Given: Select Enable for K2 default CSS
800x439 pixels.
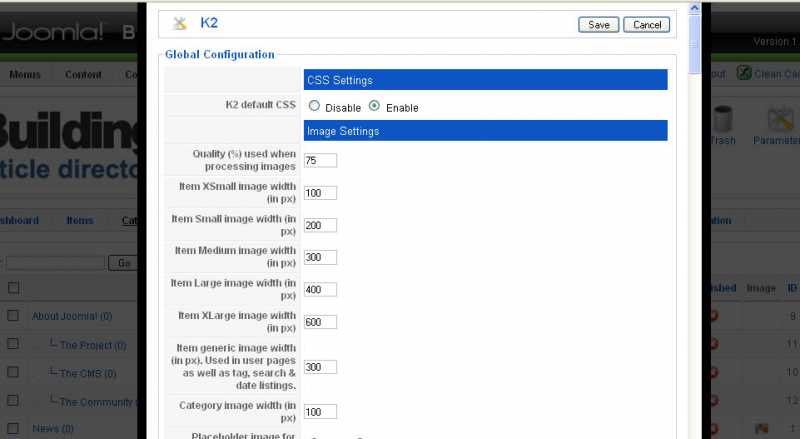Looking at the screenshot, I should coord(374,106).
